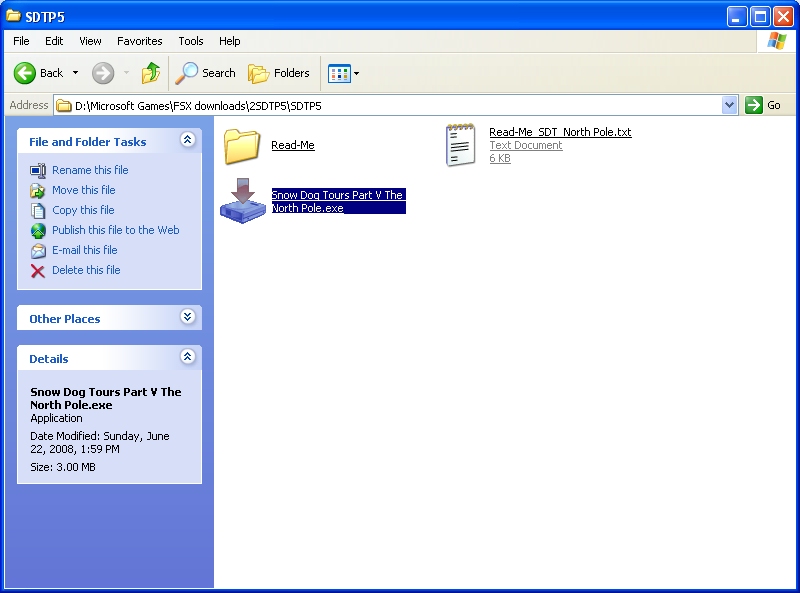Open the Favorites menu
The image size is (800, 593).
tap(139, 41)
